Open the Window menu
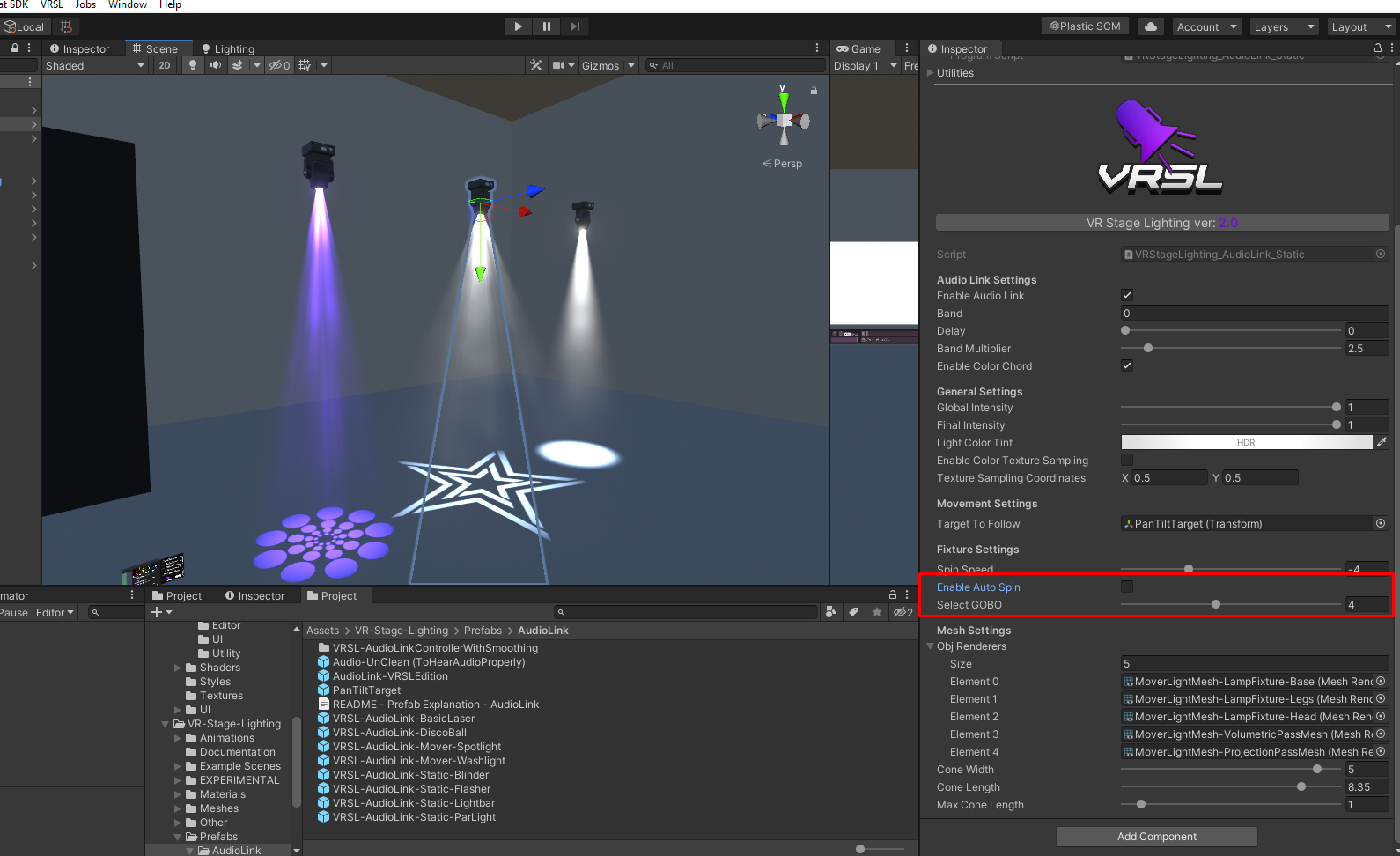This screenshot has height=856, width=1400. pyautogui.click(x=128, y=5)
